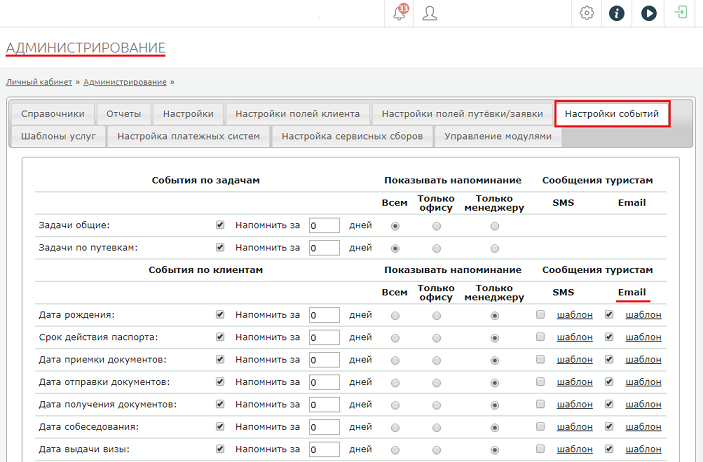Image resolution: width=703 pixels, height=462 pixels.
Task: Select Только менеджеру for Дата приемки документов
Action: [x=495, y=361]
